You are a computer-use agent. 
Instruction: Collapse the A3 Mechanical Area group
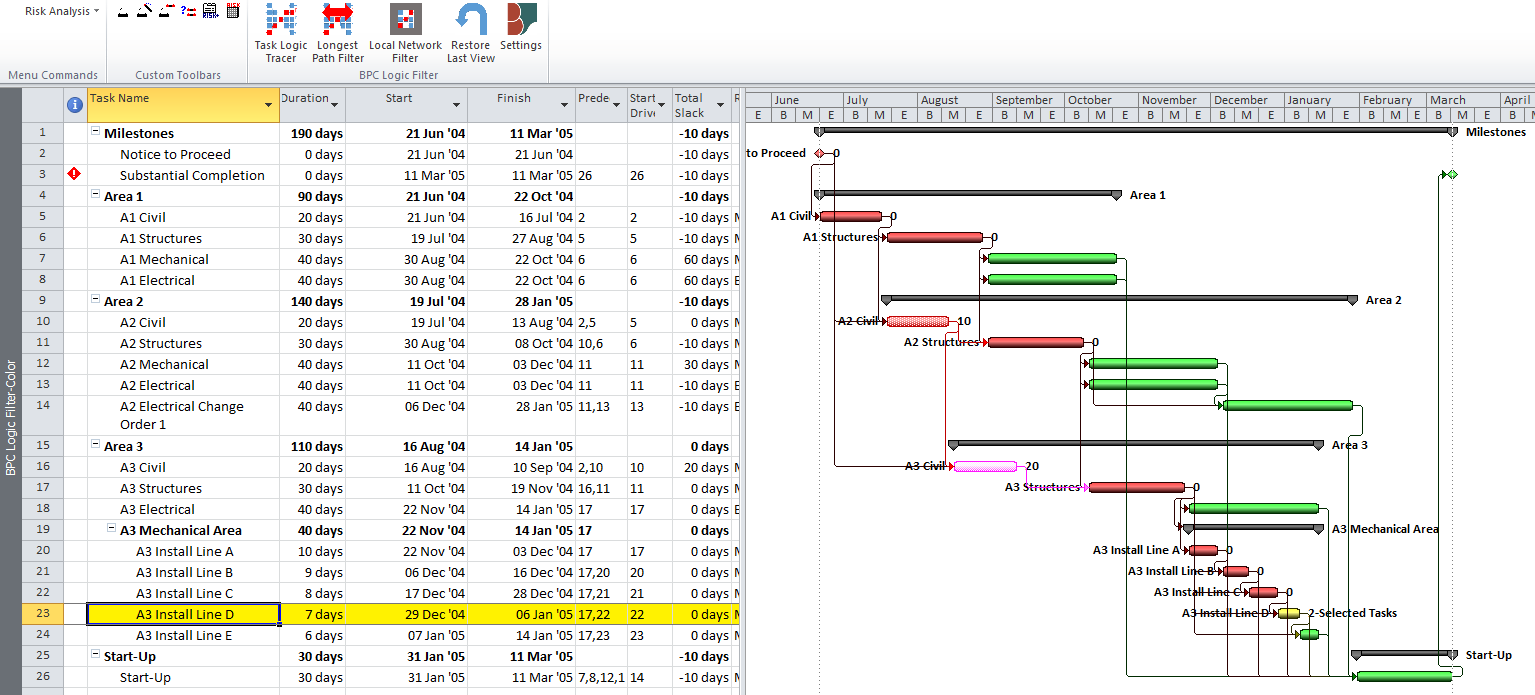coord(112,530)
